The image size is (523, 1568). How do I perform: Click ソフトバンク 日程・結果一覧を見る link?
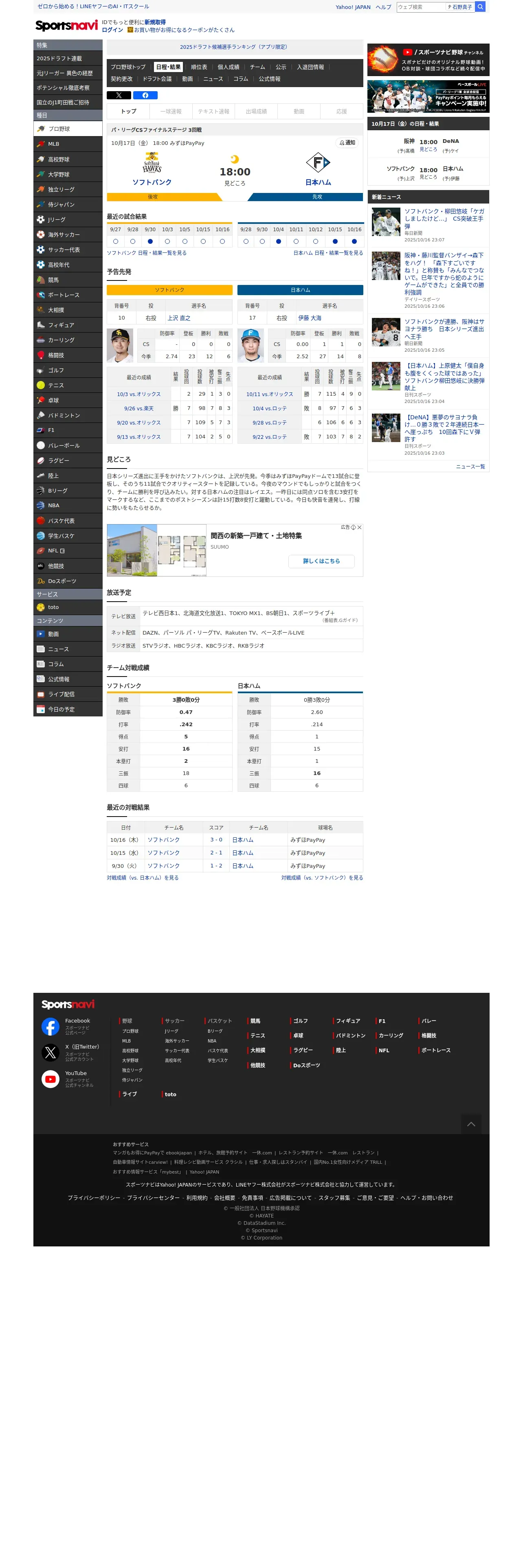click(x=147, y=253)
